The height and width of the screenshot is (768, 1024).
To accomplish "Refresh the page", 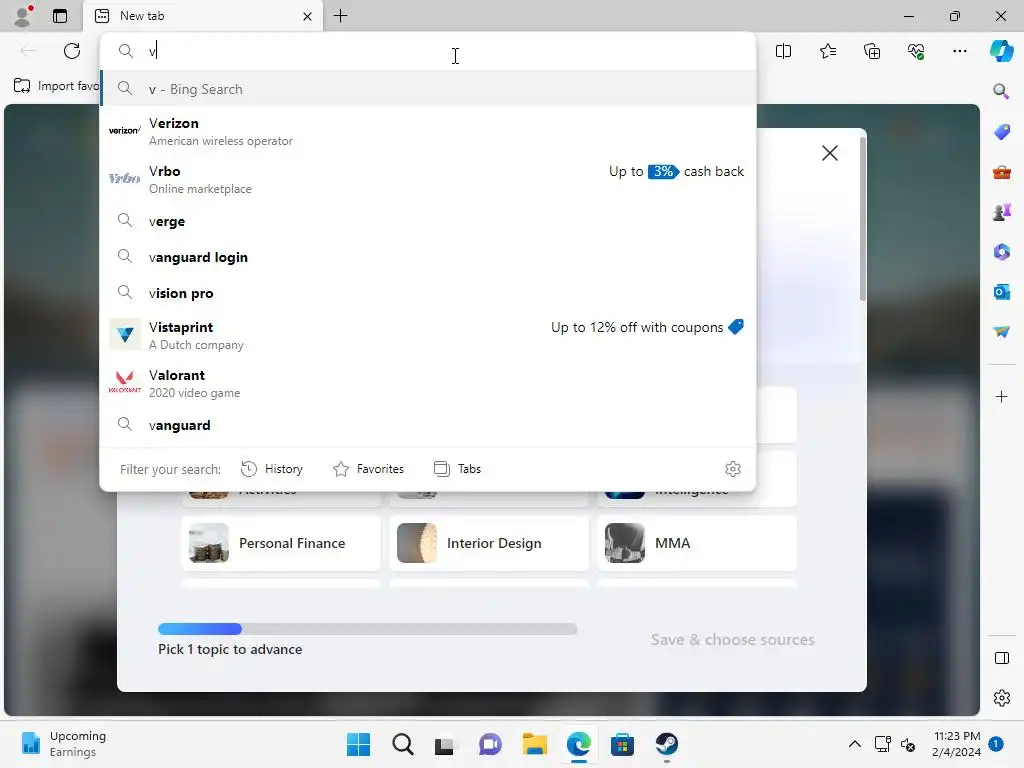I will 72,51.
